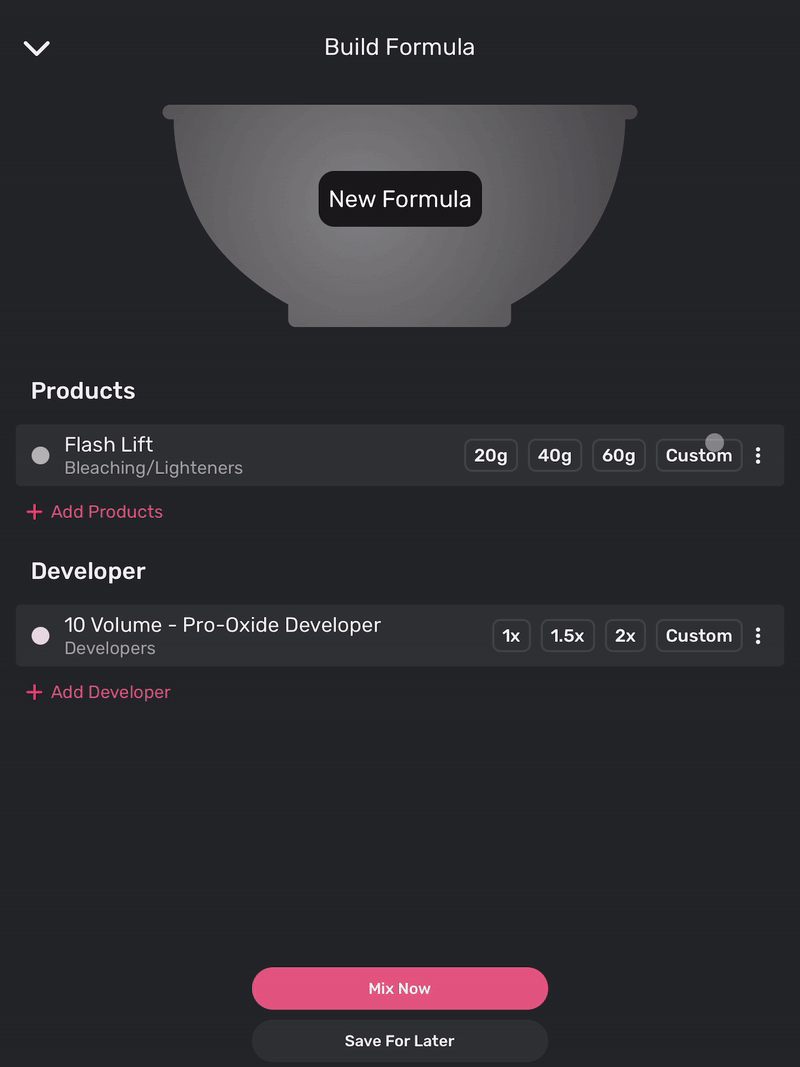Image resolution: width=800 pixels, height=1067 pixels.
Task: Tap the New Formula name label
Action: (400, 199)
